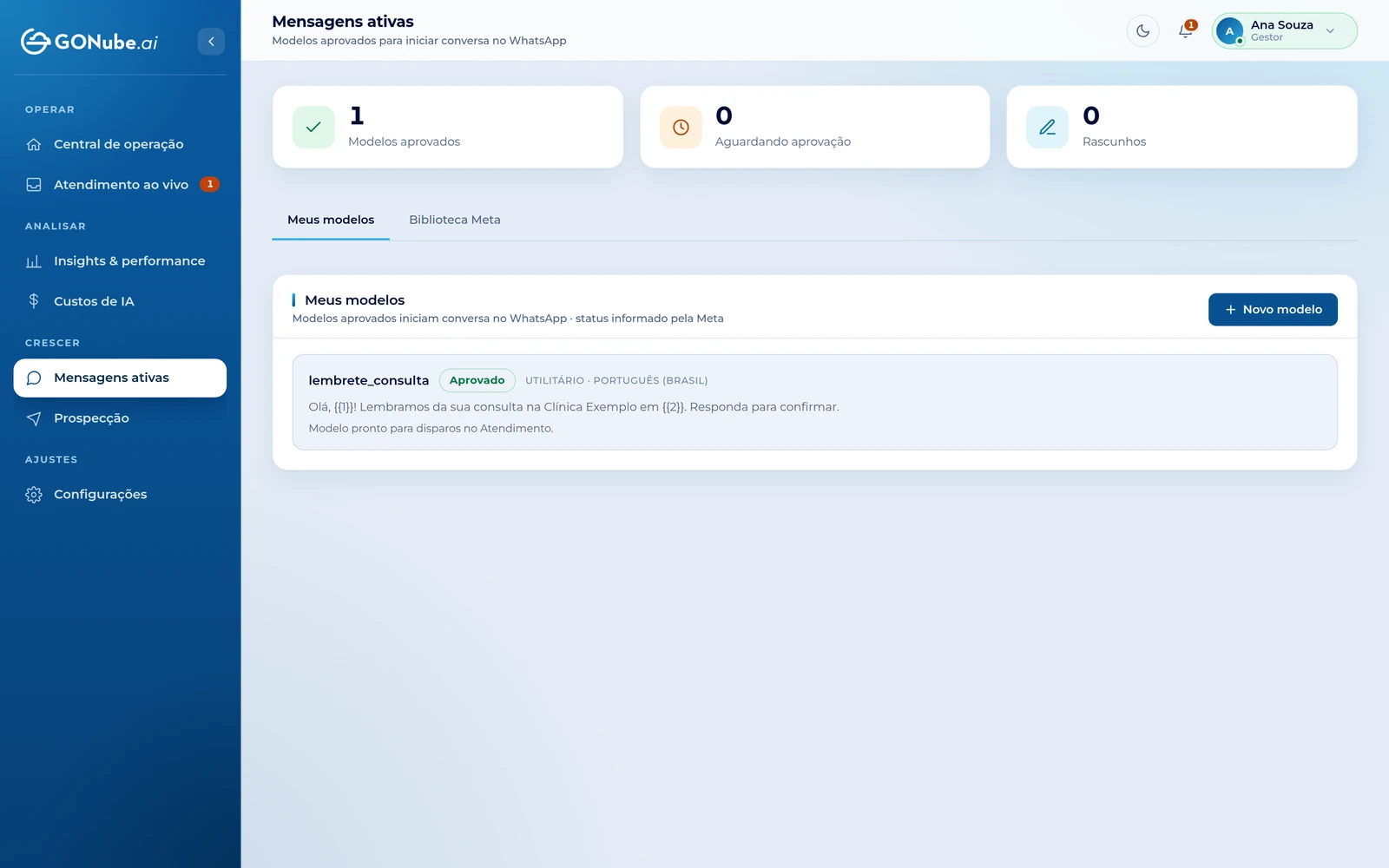Open Central de operação menu item
1389x868 pixels.
pos(120,144)
